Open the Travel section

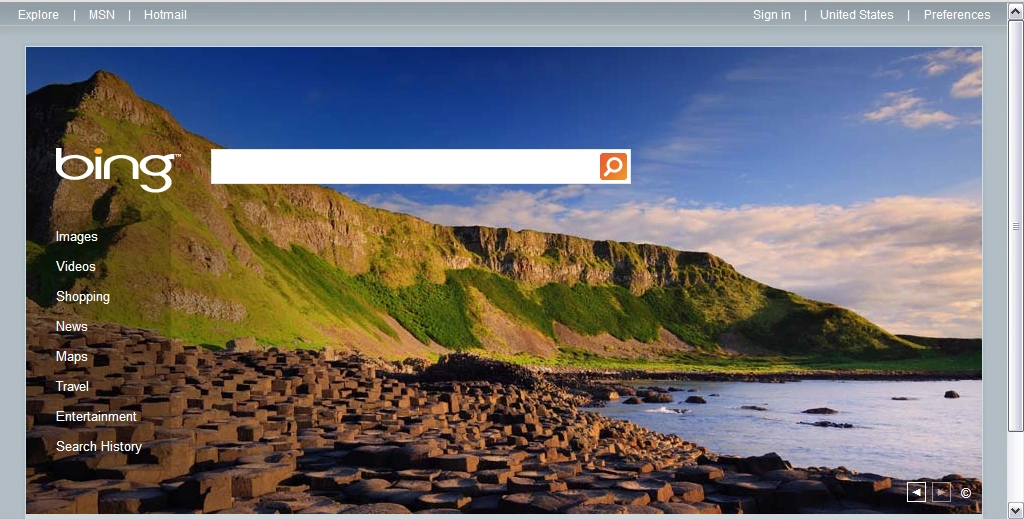72,387
